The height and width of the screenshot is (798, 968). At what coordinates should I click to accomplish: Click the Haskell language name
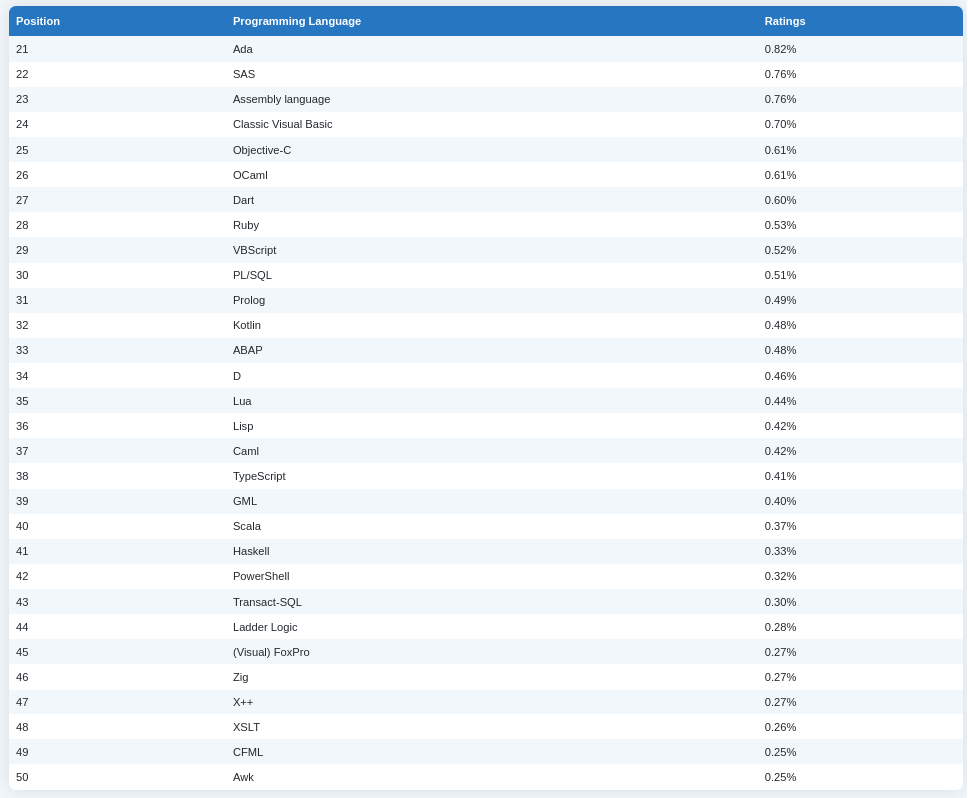[251, 551]
